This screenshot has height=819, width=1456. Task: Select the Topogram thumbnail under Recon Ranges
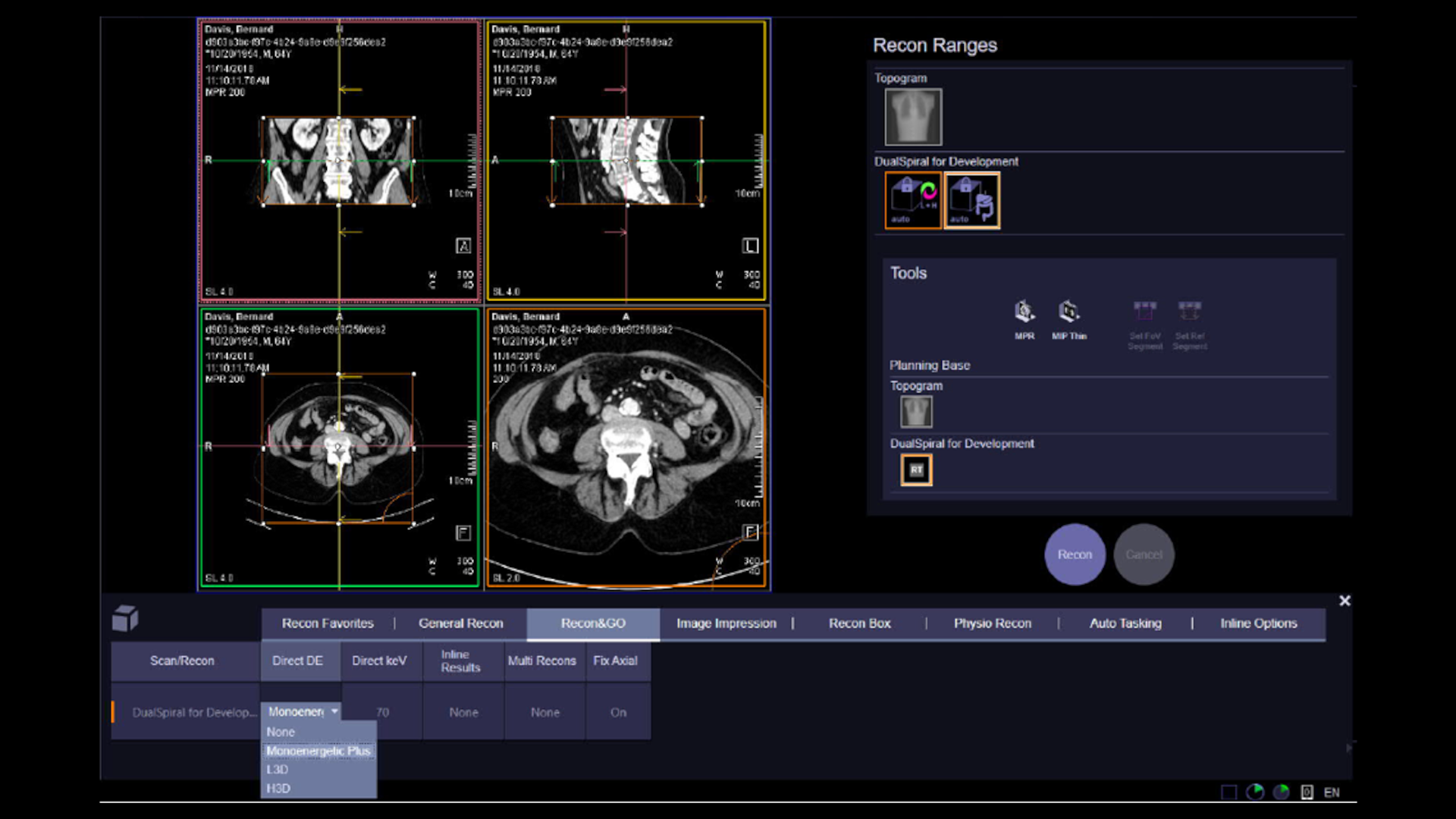pos(913,116)
